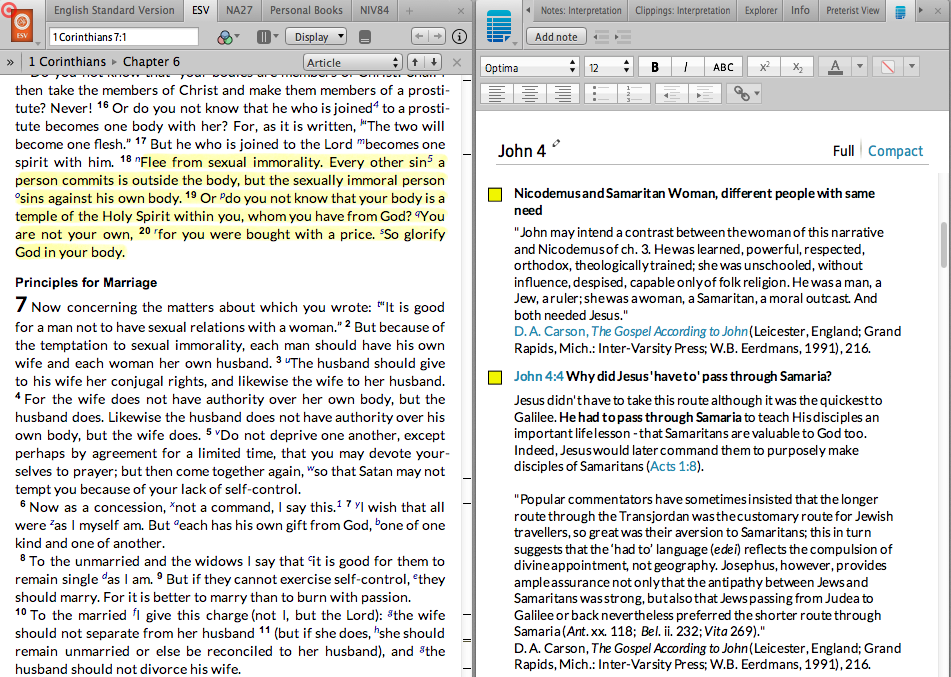Image resolution: width=951 pixels, height=677 pixels.
Task: Increase paragraph indent
Action: point(705,93)
